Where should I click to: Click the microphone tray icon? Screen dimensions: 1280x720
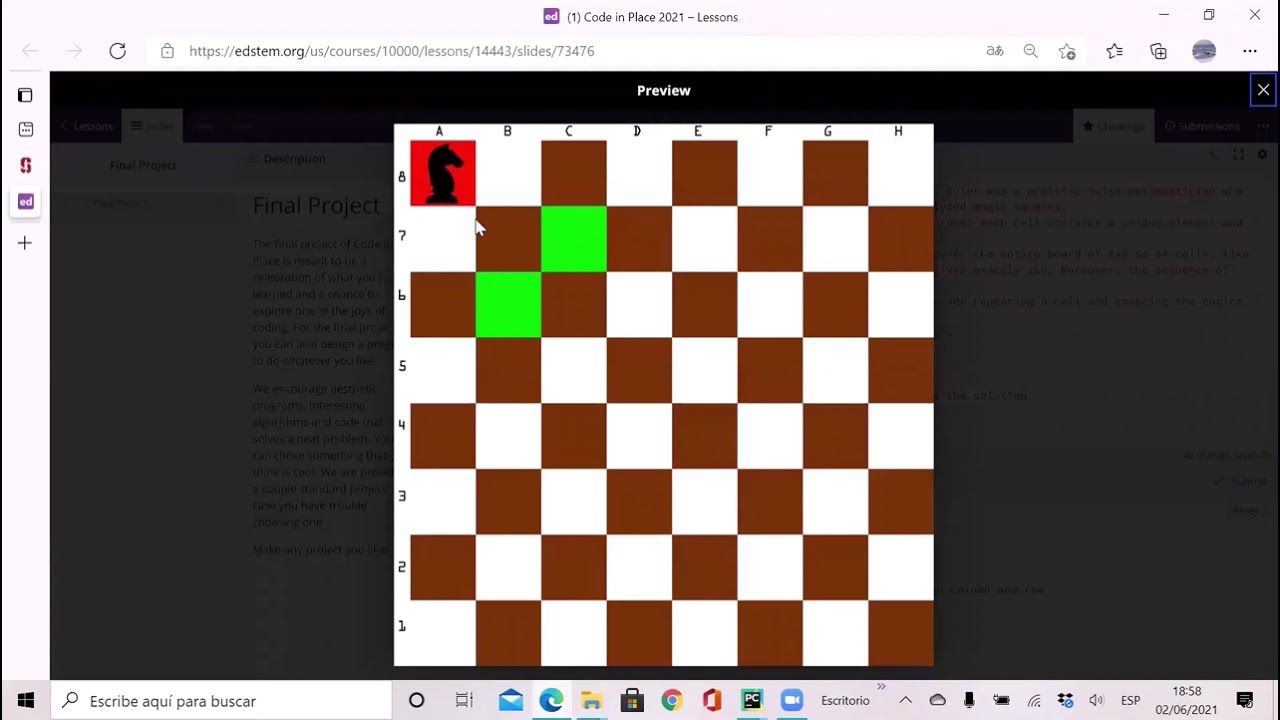[x=969, y=700]
